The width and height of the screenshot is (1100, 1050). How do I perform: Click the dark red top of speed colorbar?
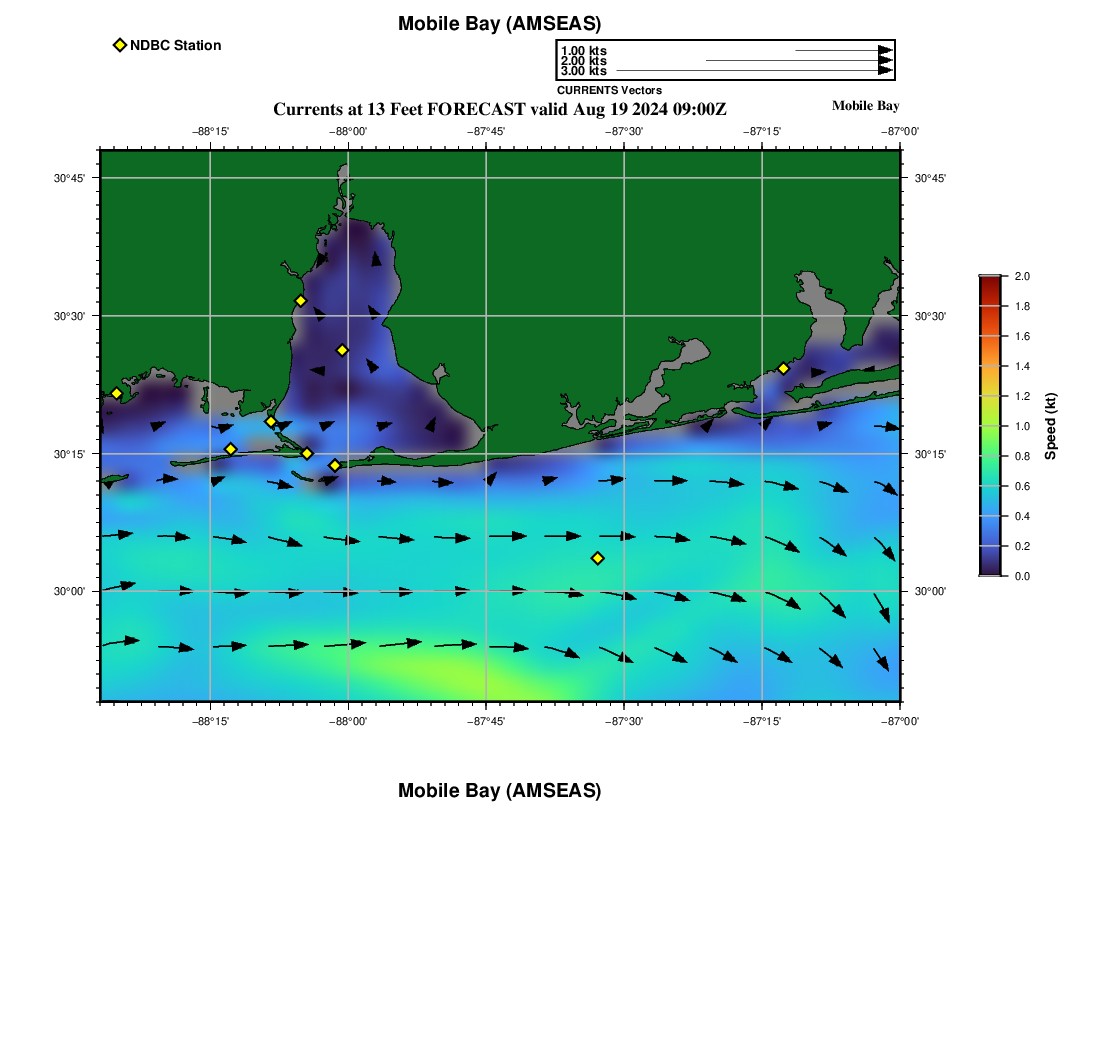[990, 283]
